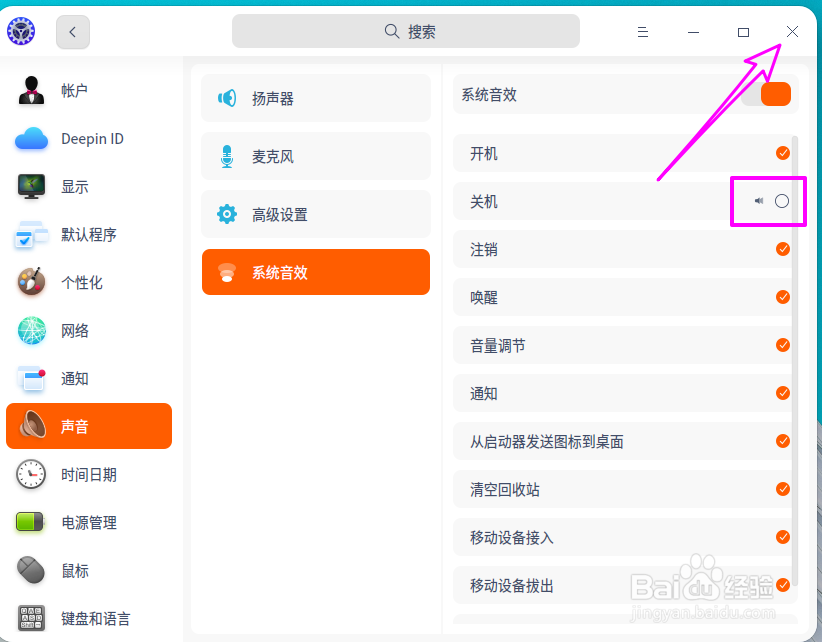The image size is (822, 642).
Task: Click the 帐户 account avatar icon
Action: tap(31, 90)
